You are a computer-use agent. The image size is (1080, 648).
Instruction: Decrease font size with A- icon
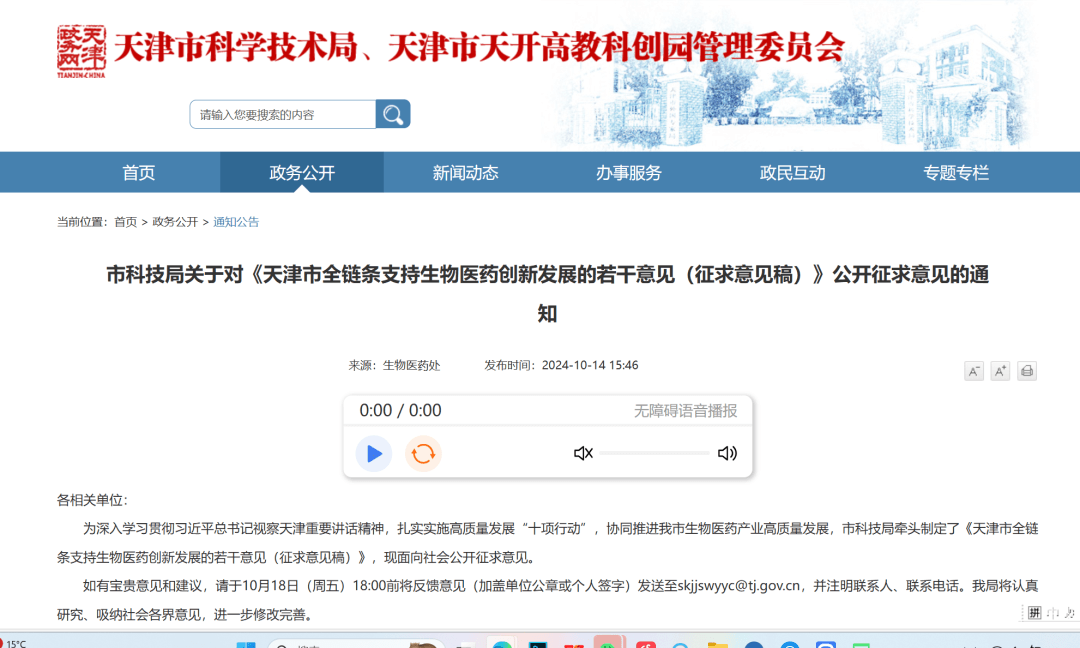[x=973, y=371]
